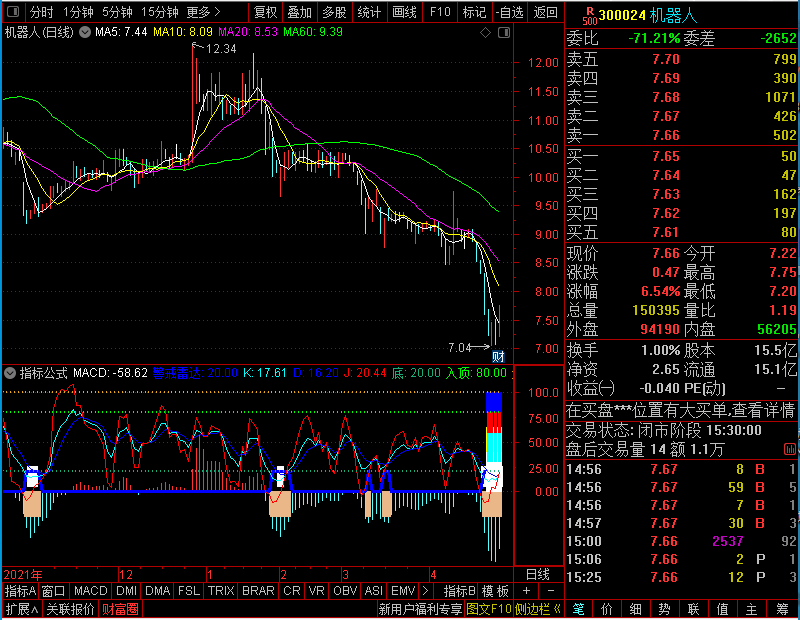Open 在买盘大买单 查看详情 notice
Image resolution: width=800 pixels, height=620 pixels.
pos(680,410)
